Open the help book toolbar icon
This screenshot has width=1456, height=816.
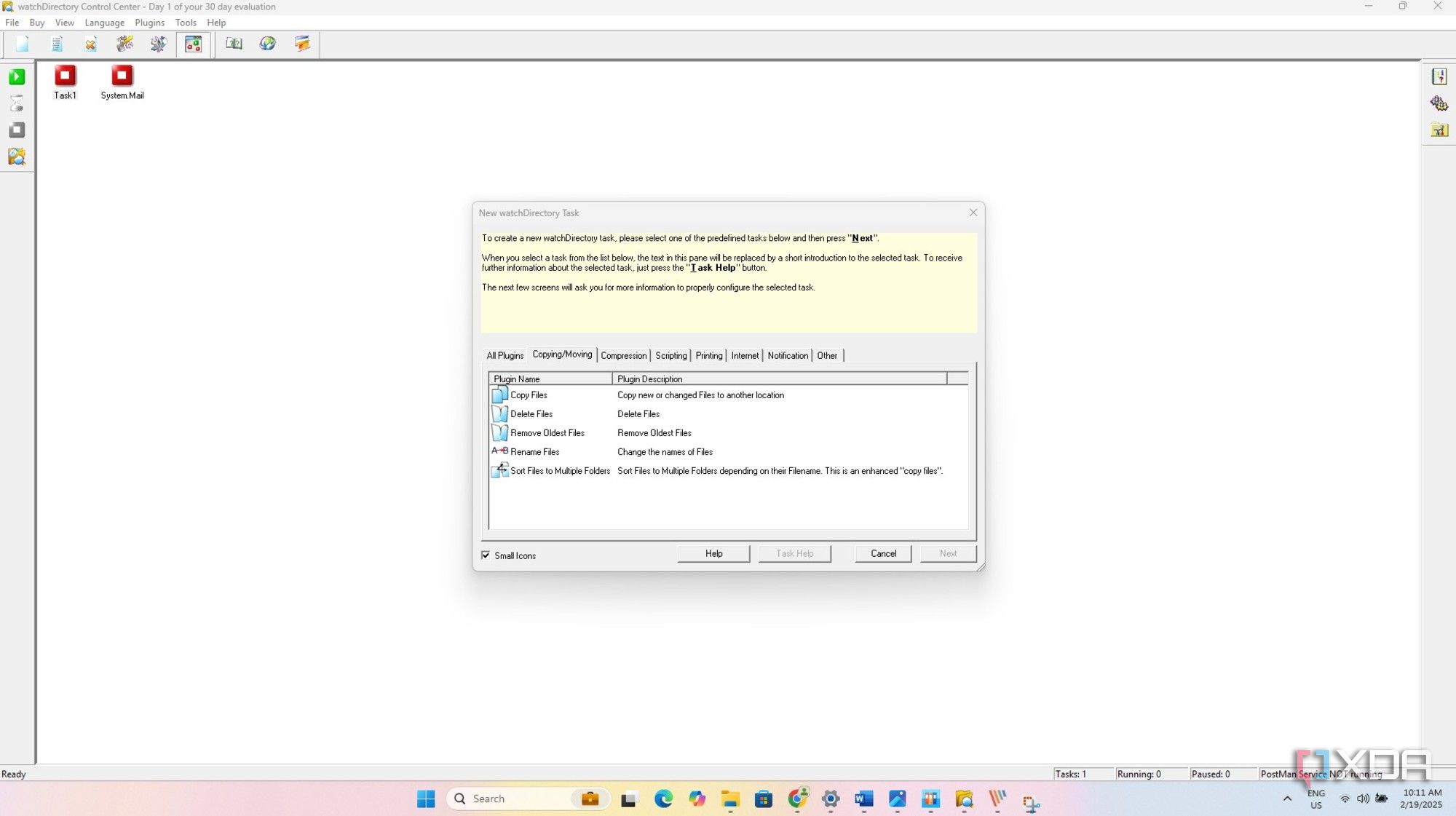click(234, 44)
